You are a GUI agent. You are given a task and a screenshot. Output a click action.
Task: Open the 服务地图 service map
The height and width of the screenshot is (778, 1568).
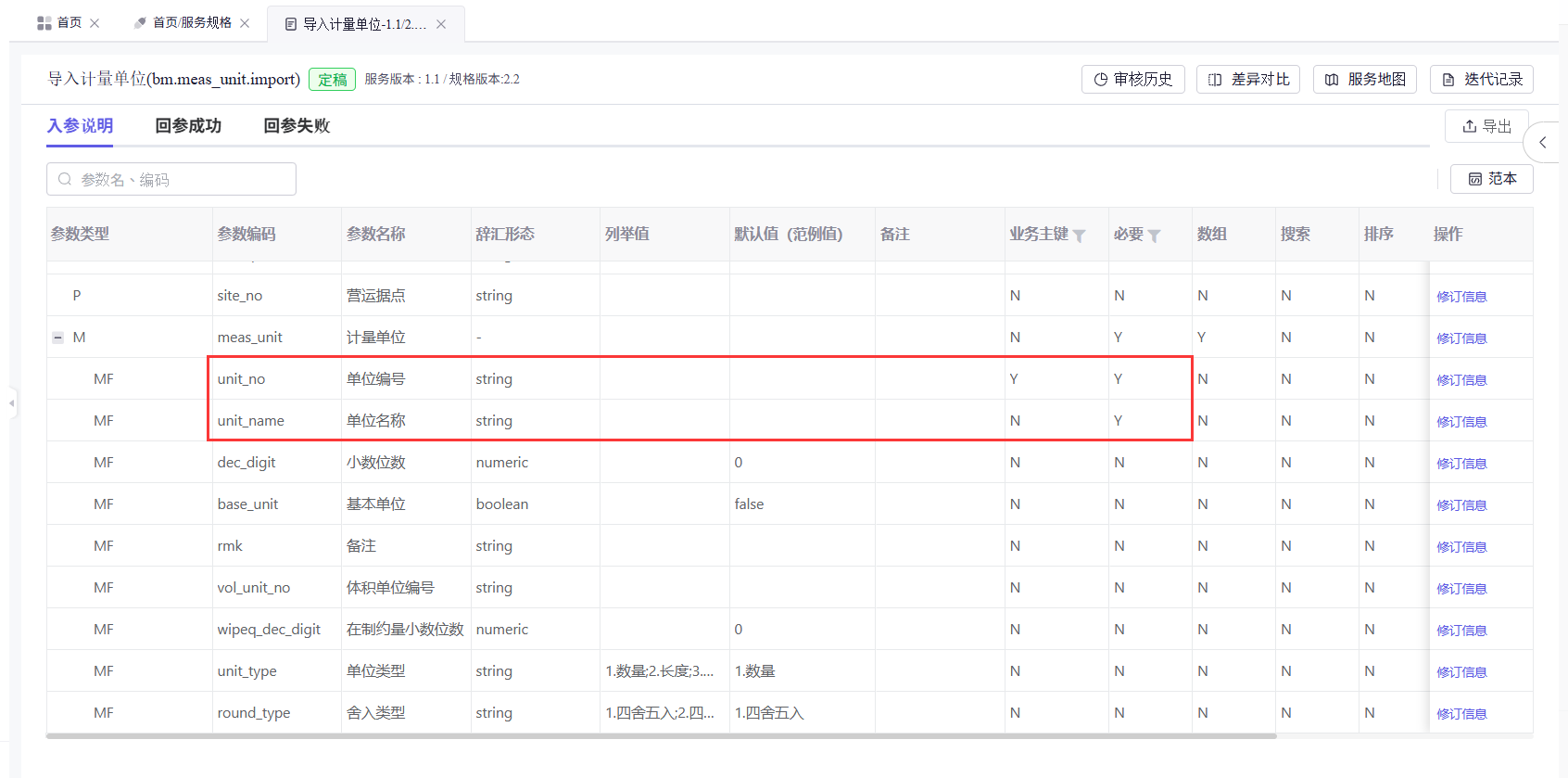pyautogui.click(x=1365, y=80)
